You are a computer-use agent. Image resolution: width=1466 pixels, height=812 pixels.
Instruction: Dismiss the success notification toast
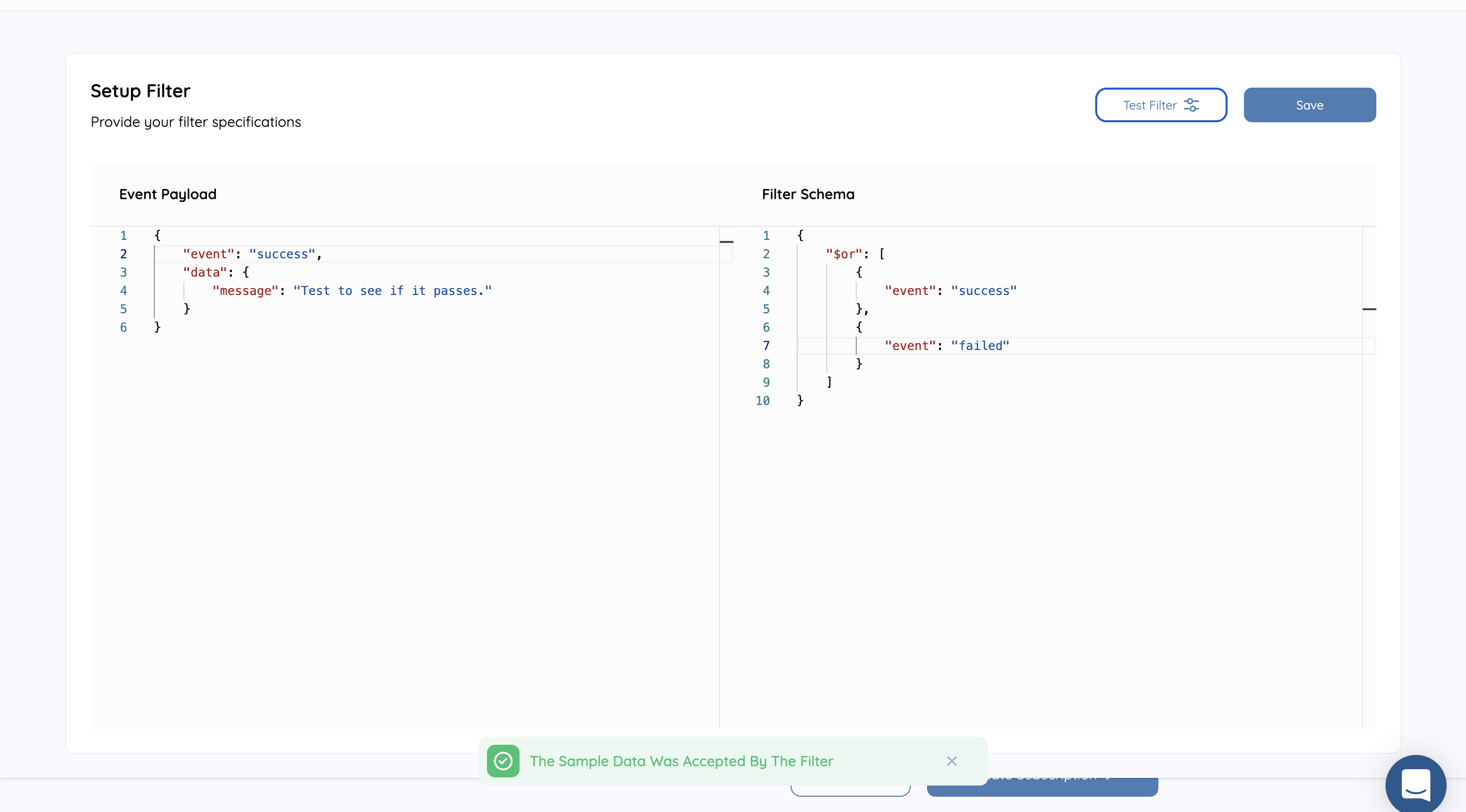coord(951,761)
